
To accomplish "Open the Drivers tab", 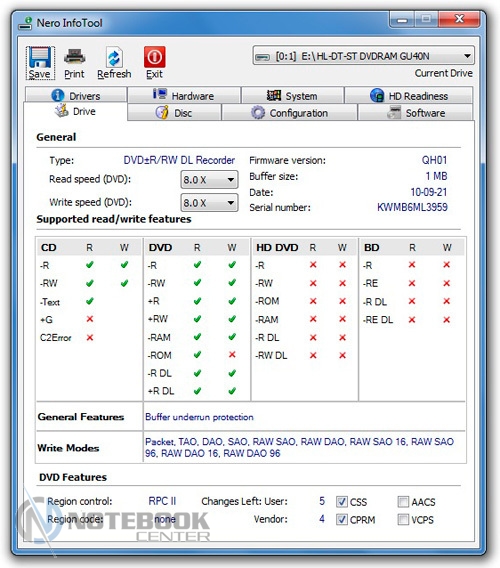I will tap(76, 95).
